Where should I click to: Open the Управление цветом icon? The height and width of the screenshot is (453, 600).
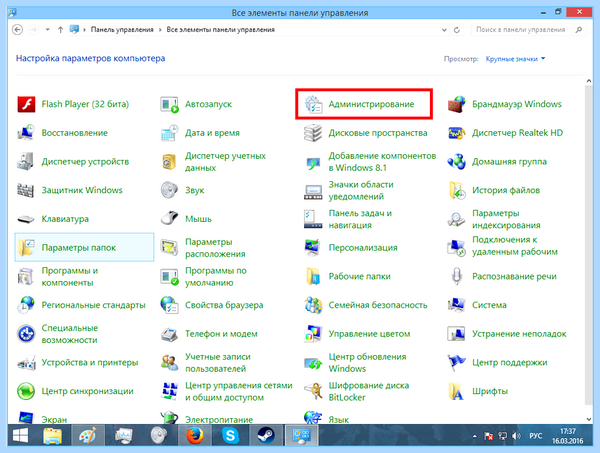click(x=313, y=334)
